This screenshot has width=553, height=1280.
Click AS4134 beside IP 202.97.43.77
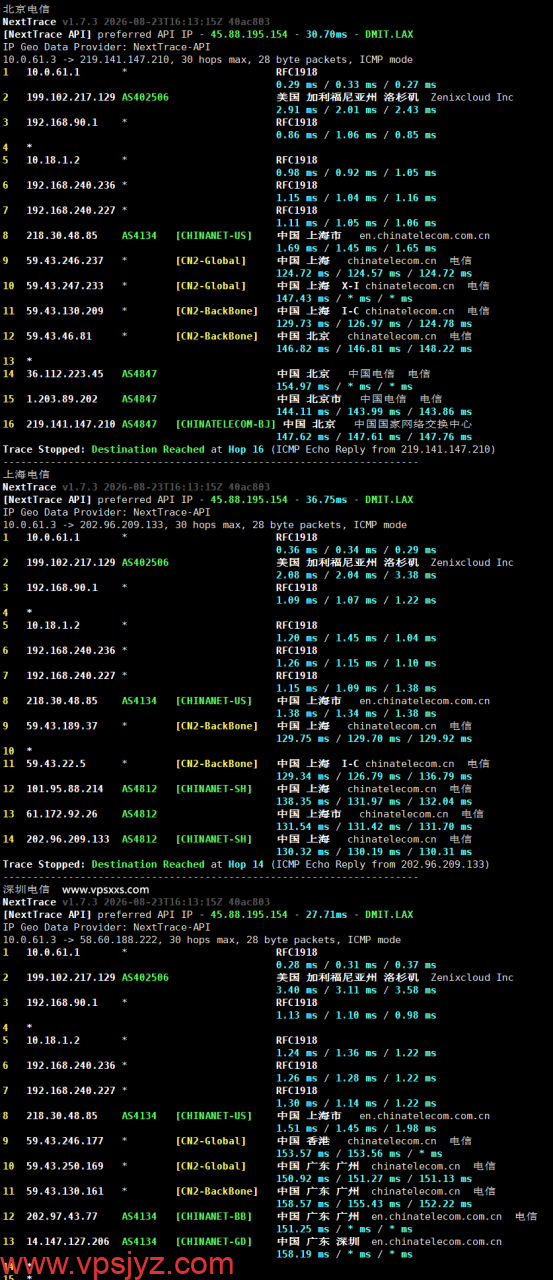(139, 1216)
